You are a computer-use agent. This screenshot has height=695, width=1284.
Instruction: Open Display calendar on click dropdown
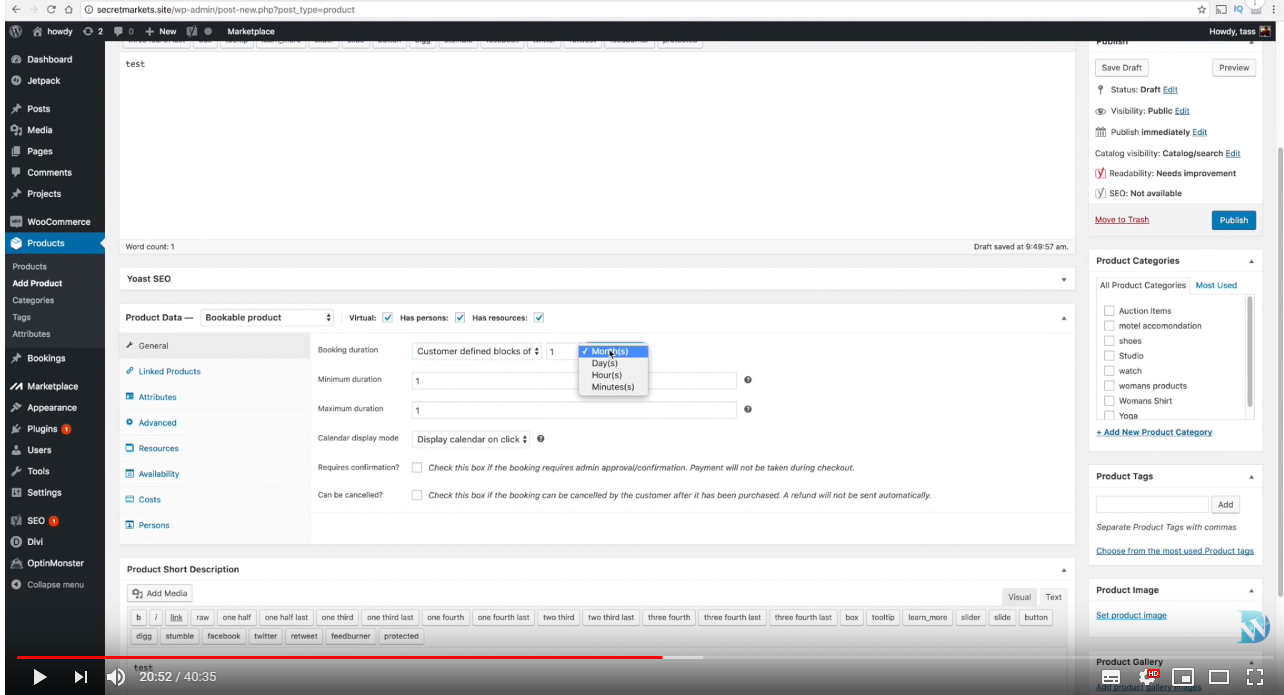[472, 439]
